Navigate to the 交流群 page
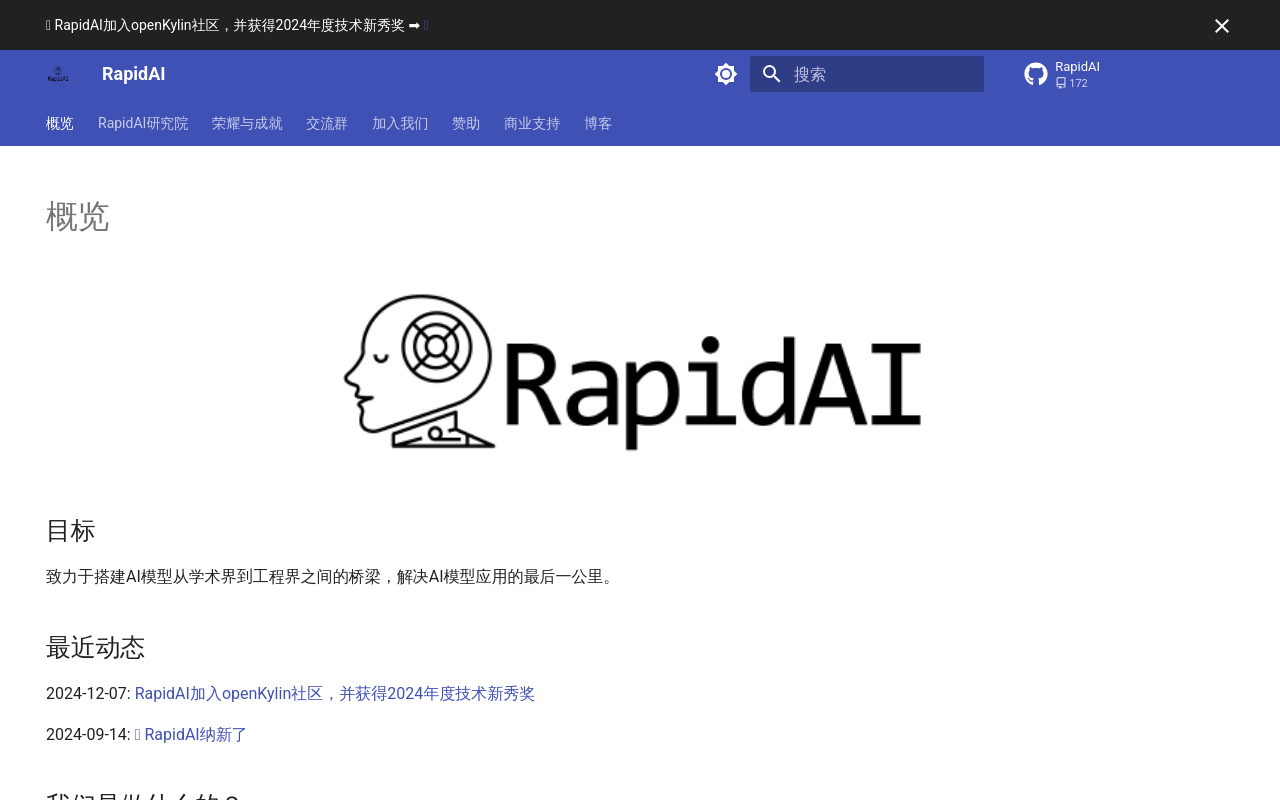The width and height of the screenshot is (1280, 800). [327, 122]
